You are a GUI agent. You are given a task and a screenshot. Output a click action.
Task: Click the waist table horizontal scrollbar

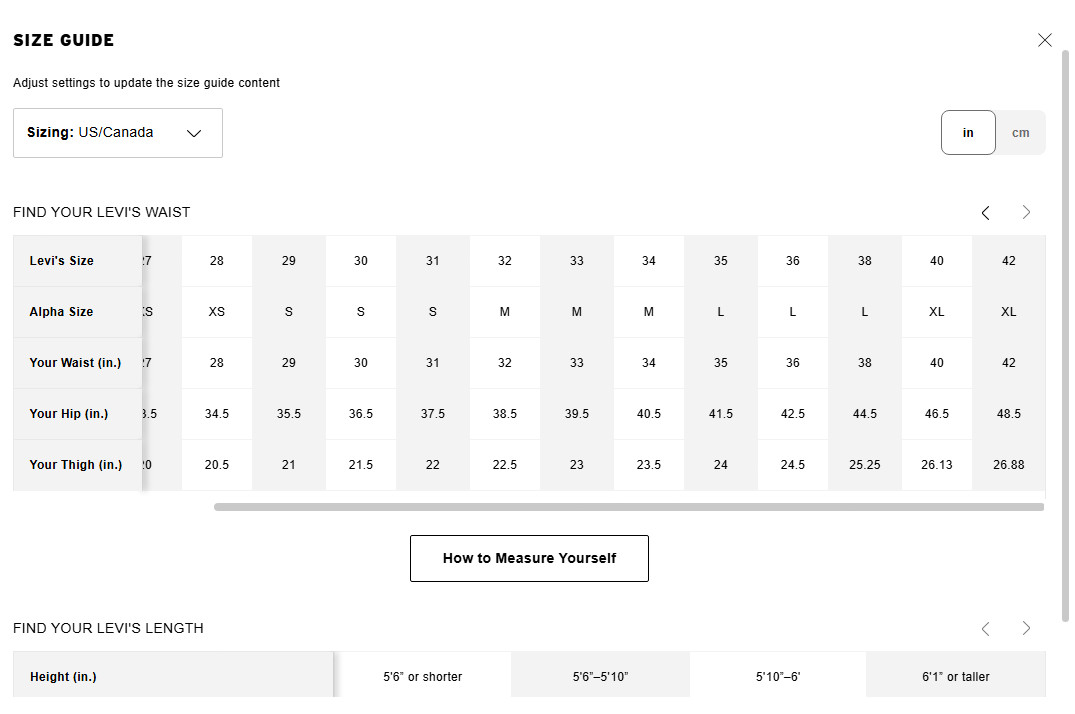point(629,507)
